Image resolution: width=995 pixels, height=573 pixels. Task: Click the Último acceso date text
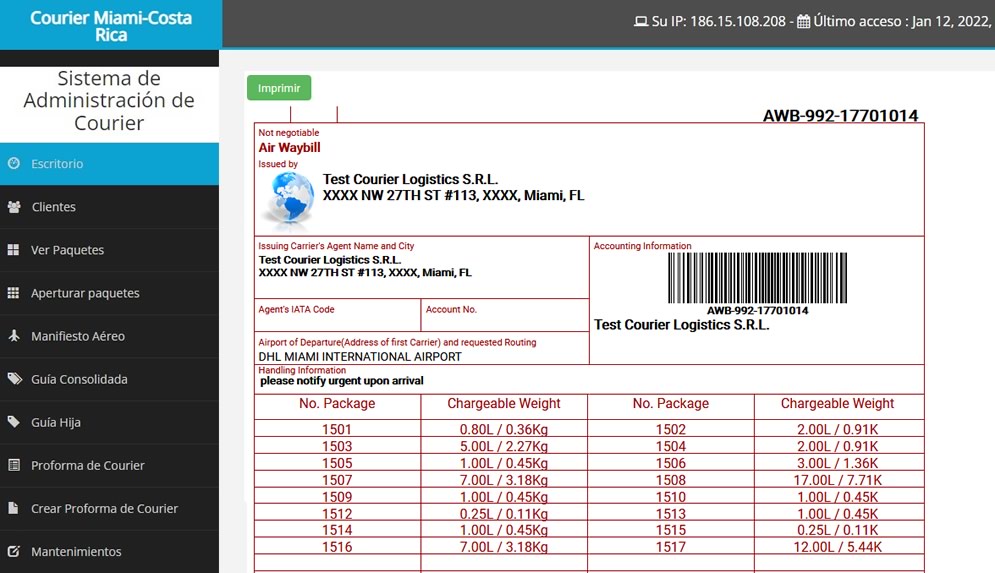(902, 22)
